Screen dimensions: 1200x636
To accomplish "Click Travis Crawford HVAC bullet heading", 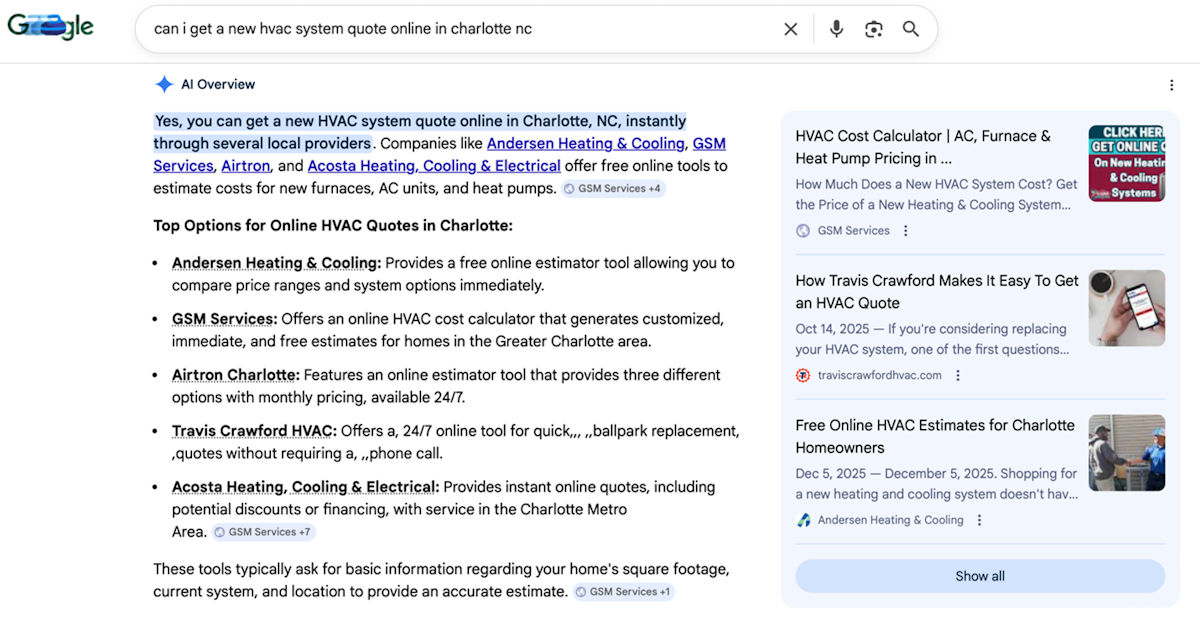I will [254, 431].
